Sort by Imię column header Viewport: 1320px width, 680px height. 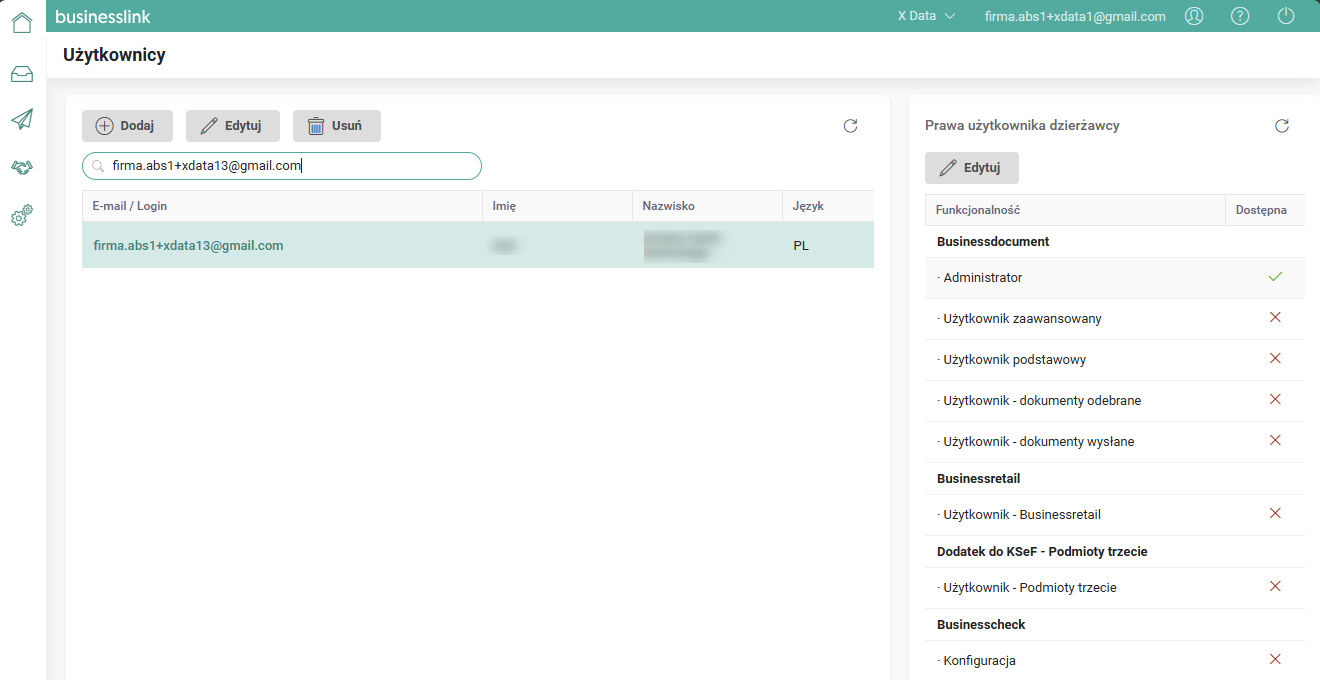(x=557, y=206)
